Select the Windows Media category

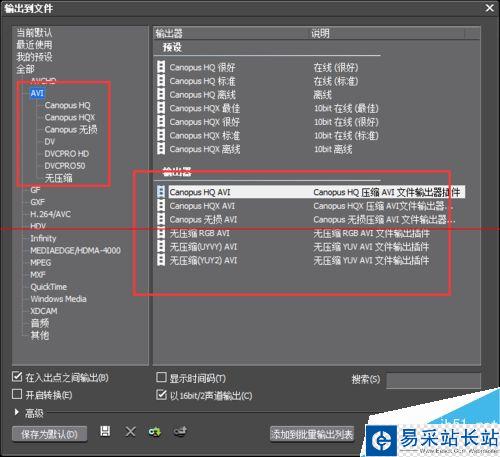[58, 299]
